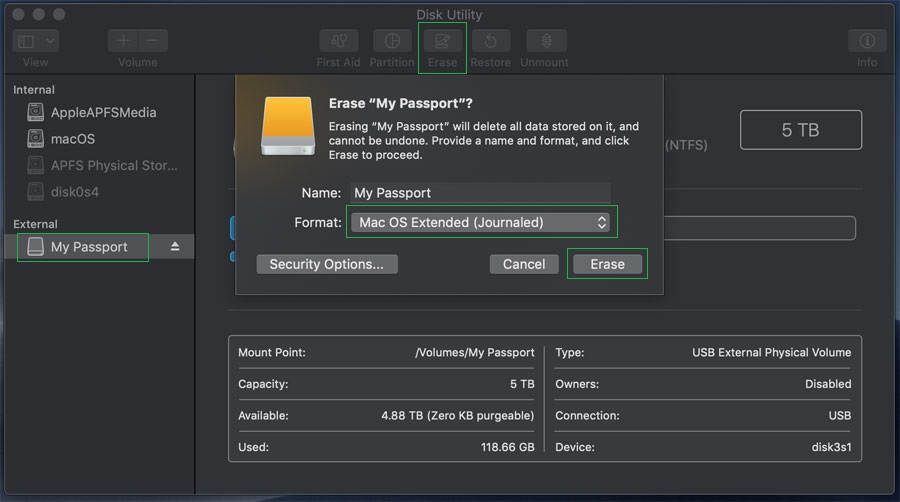Click the First Aid toolbar icon
Viewport: 900px width, 502px height.
tap(339, 41)
